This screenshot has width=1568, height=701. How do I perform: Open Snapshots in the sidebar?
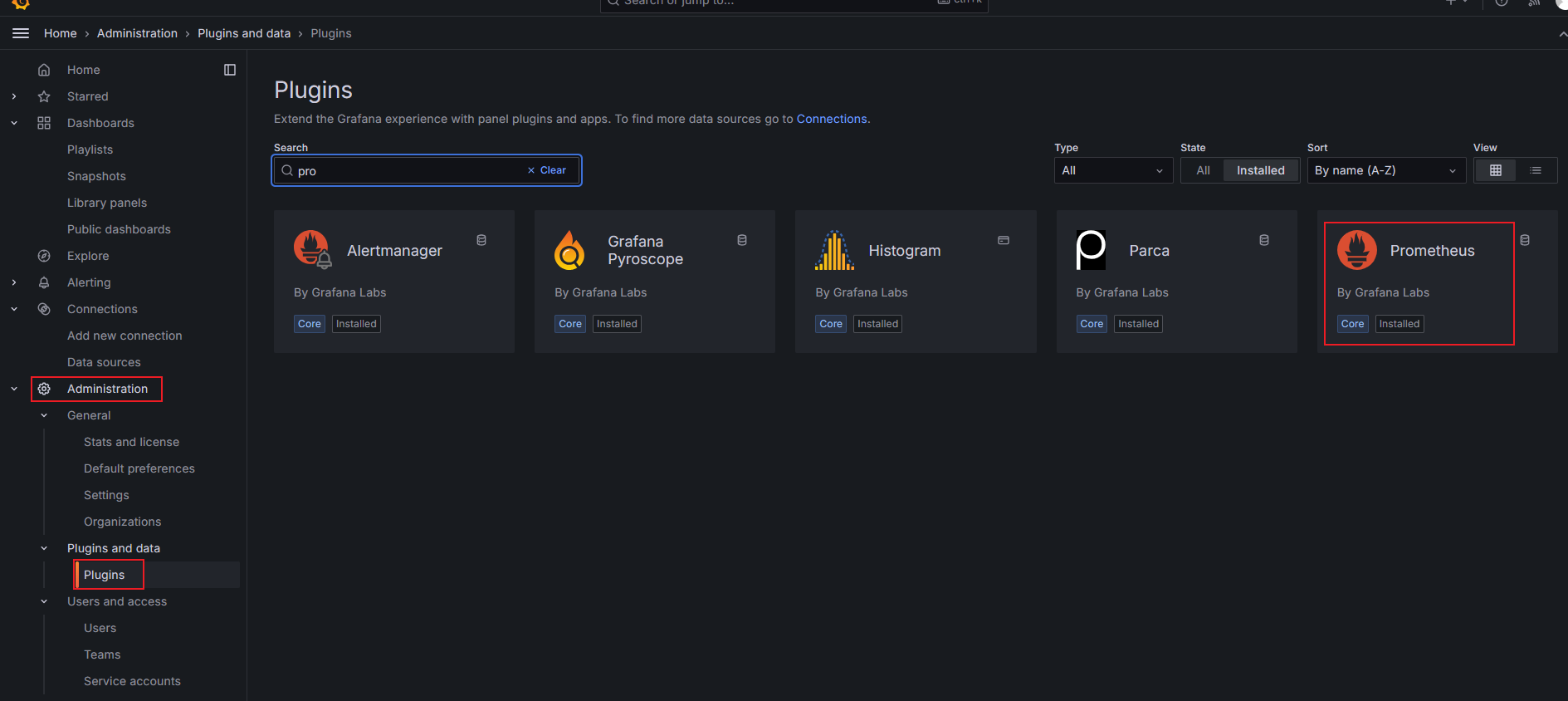click(96, 176)
